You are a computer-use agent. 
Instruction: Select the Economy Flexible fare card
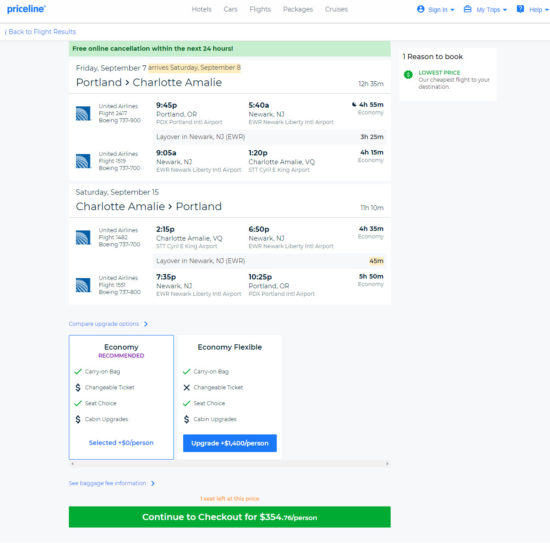pyautogui.click(x=230, y=397)
